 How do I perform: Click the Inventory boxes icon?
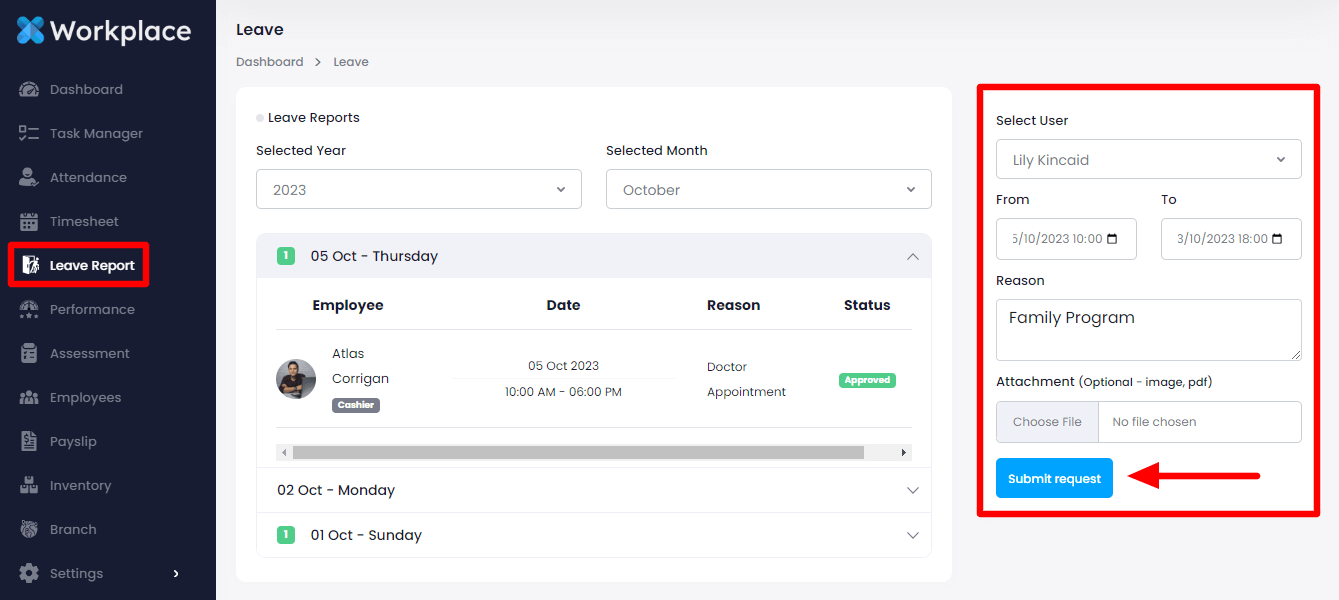(x=29, y=486)
